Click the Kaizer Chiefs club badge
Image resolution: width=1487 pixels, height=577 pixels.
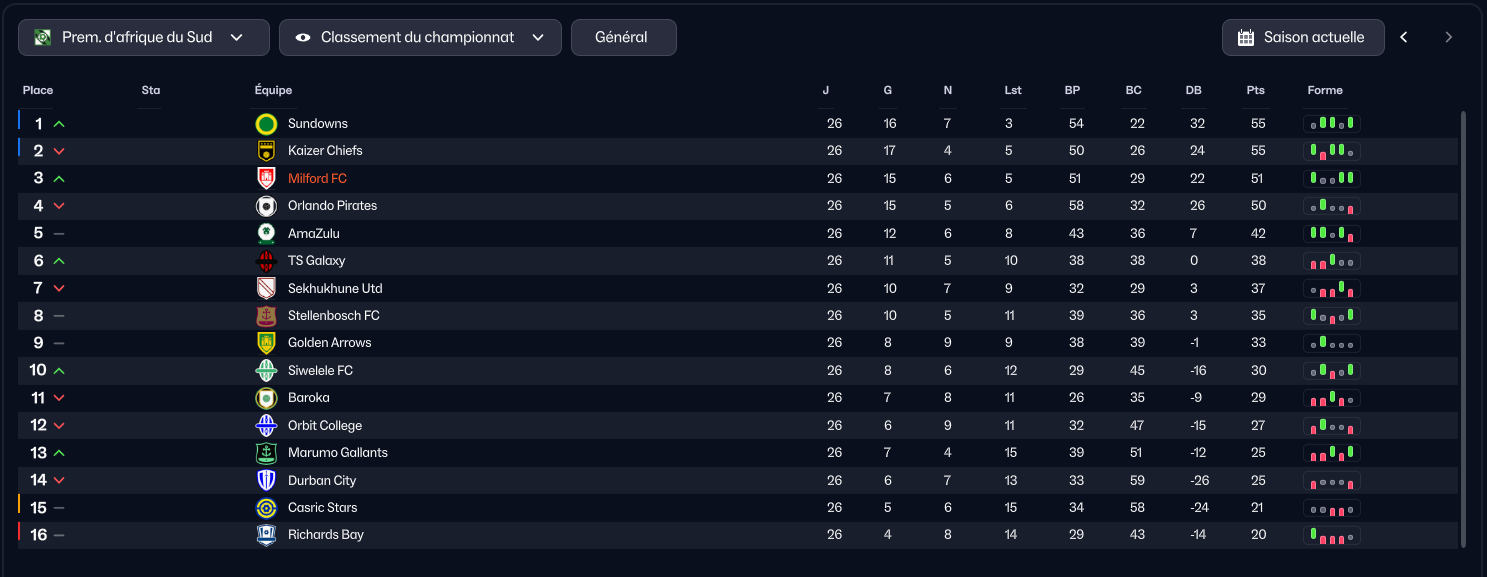[266, 151]
